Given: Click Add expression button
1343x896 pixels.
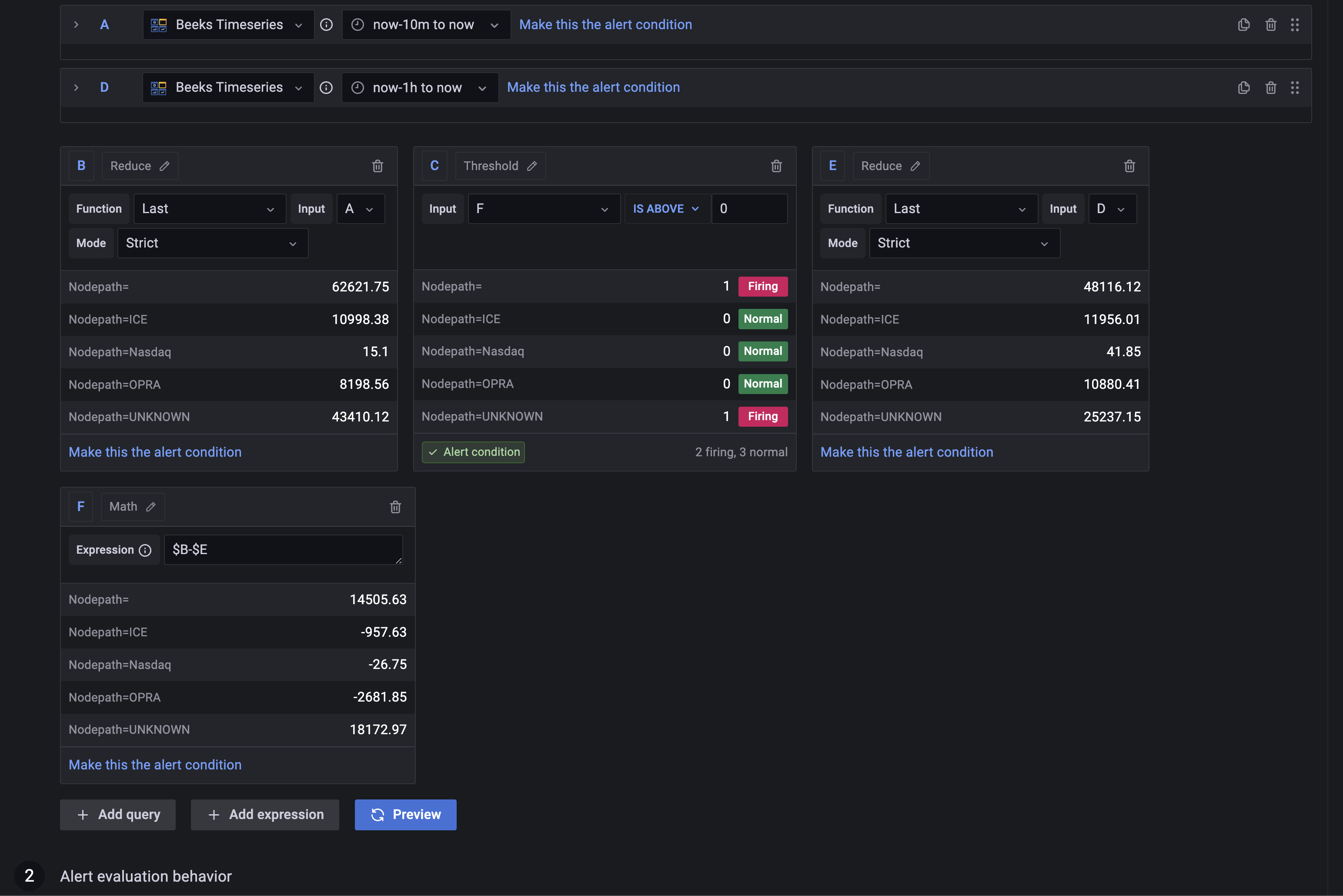Looking at the screenshot, I should tap(264, 814).
